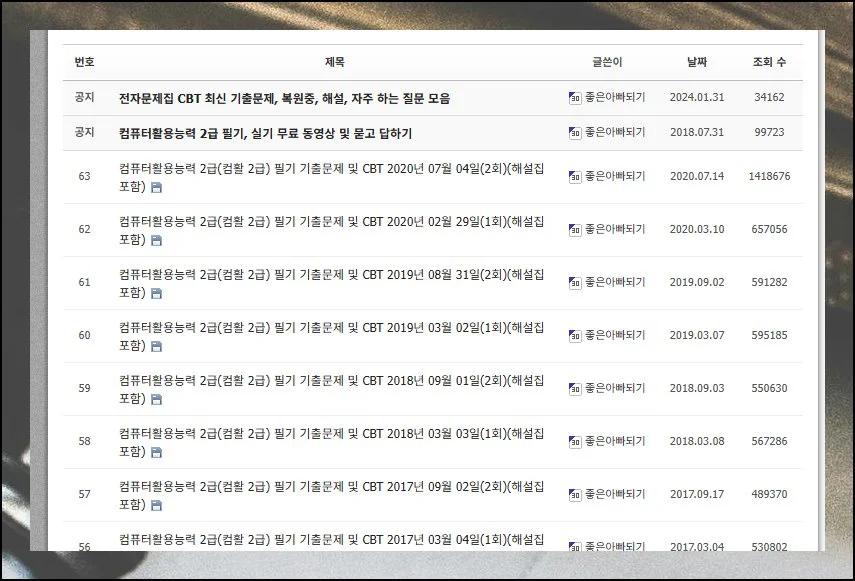The height and width of the screenshot is (581, 855).
Task: Click author level badge icon on post 63
Action: pos(574,177)
